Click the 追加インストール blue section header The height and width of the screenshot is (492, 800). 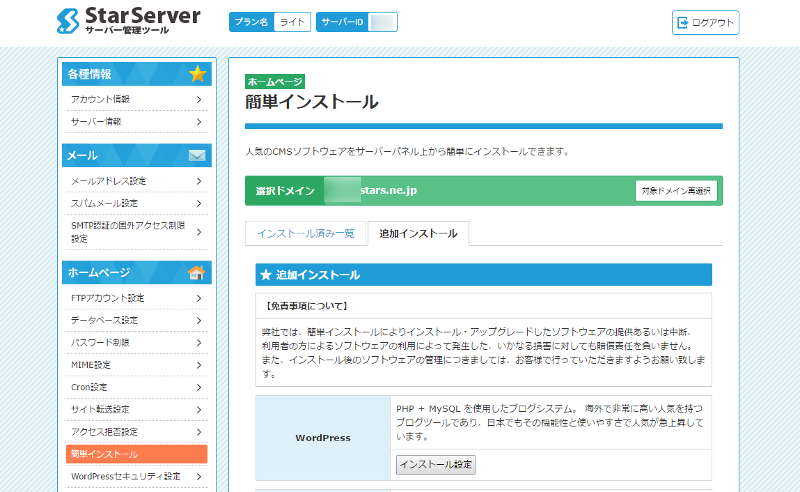(x=484, y=275)
